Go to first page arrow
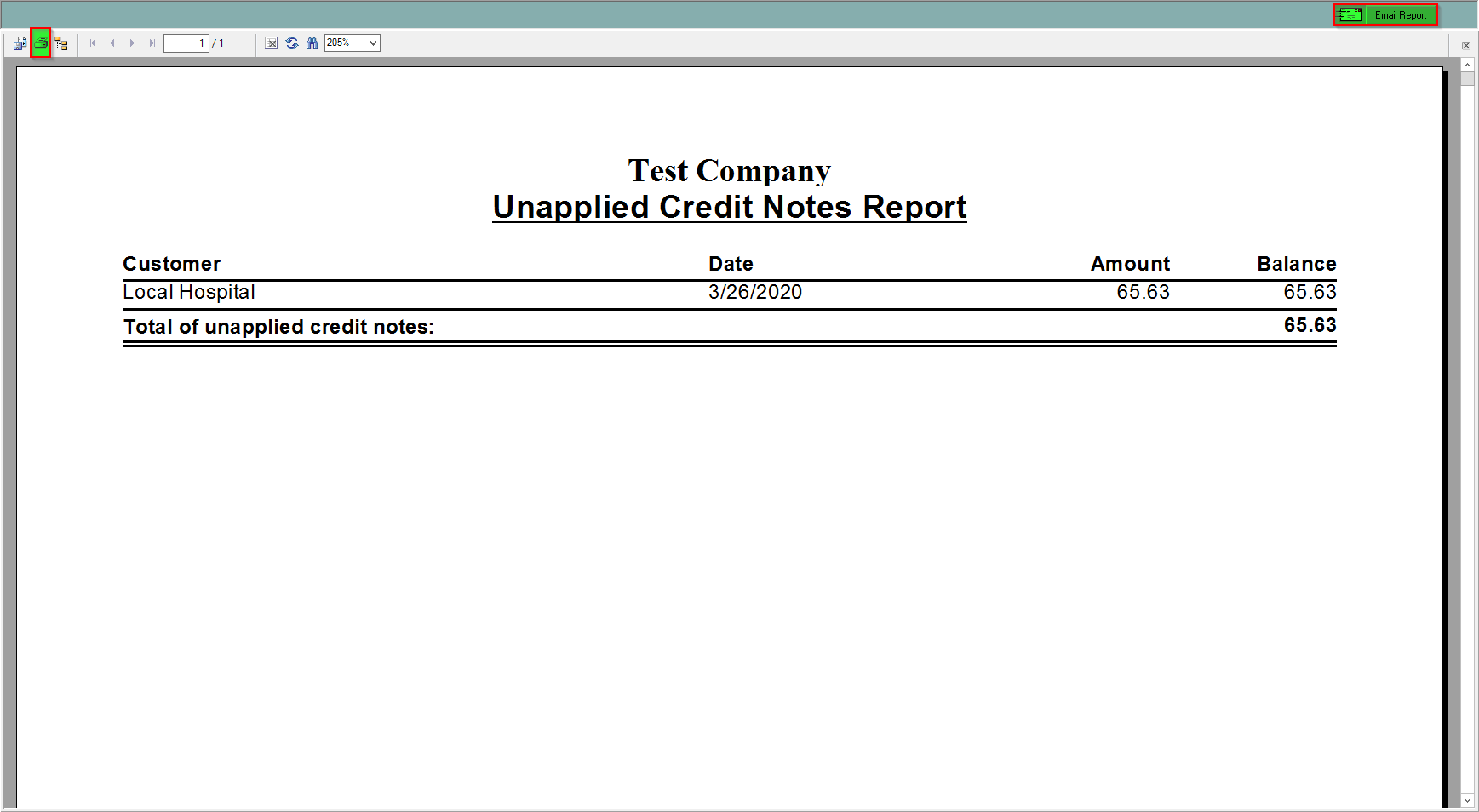This screenshot has height=812, width=1479. pyautogui.click(x=93, y=43)
